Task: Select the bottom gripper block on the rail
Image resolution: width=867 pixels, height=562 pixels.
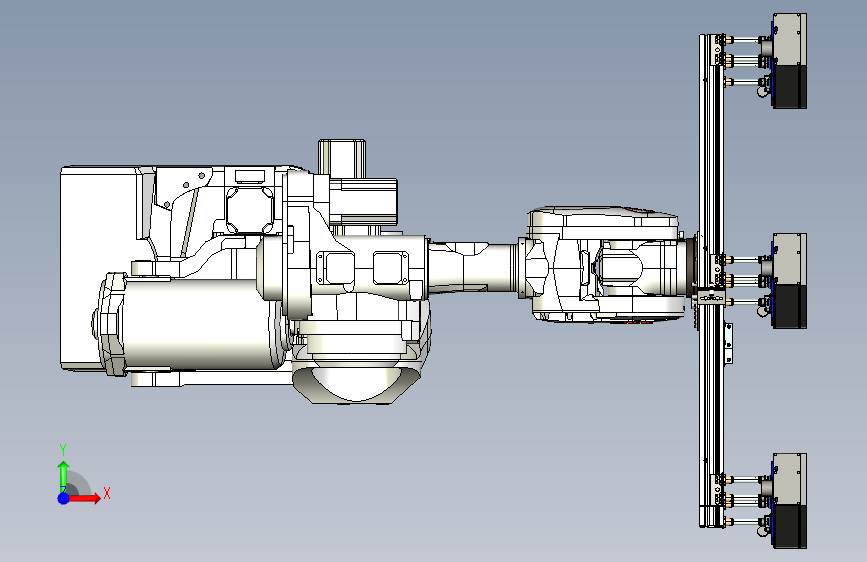Action: [789, 501]
